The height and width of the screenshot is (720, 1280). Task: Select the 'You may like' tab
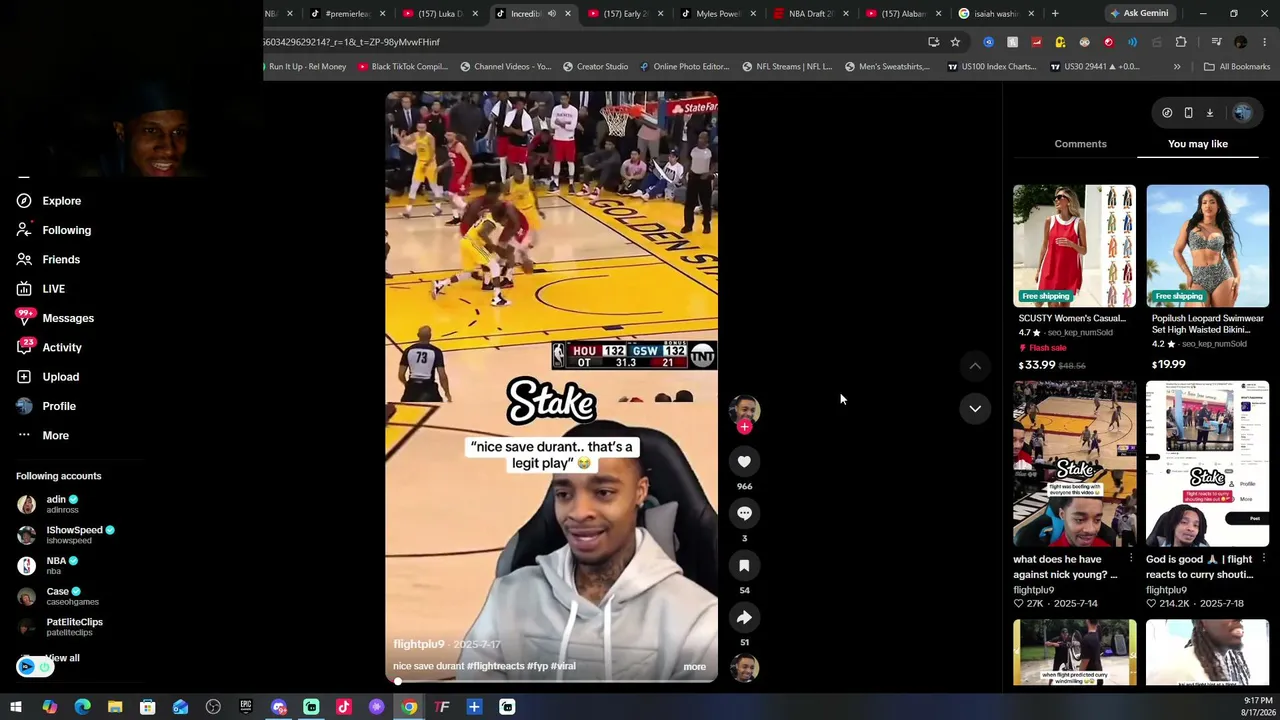click(1198, 144)
